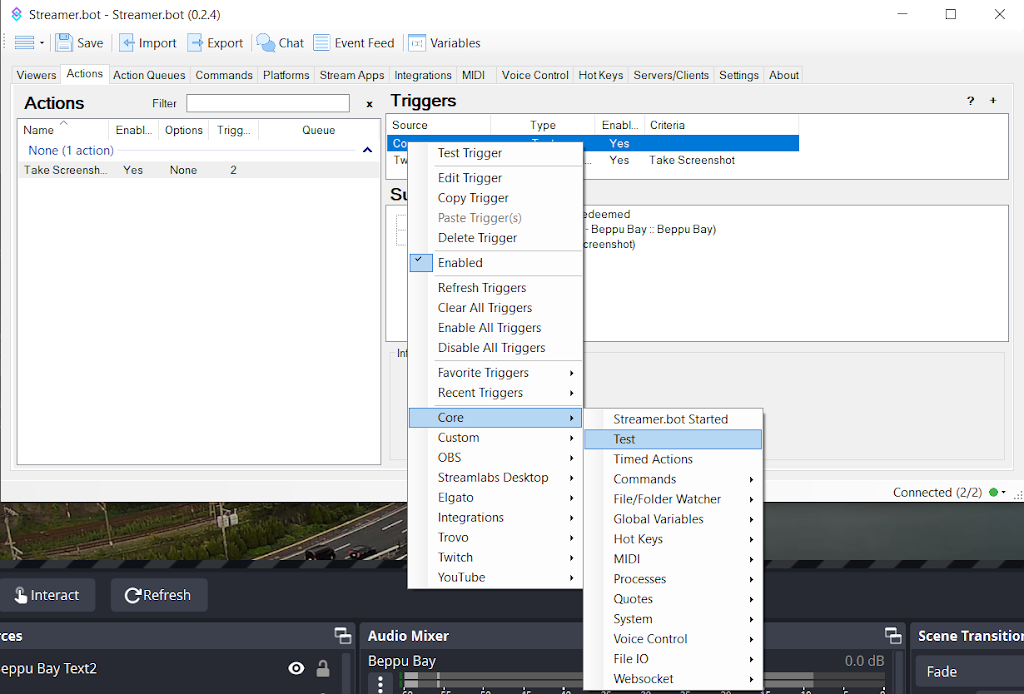The width and height of the screenshot is (1024, 694).
Task: Open Event Feed from toolbar
Action: [354, 43]
